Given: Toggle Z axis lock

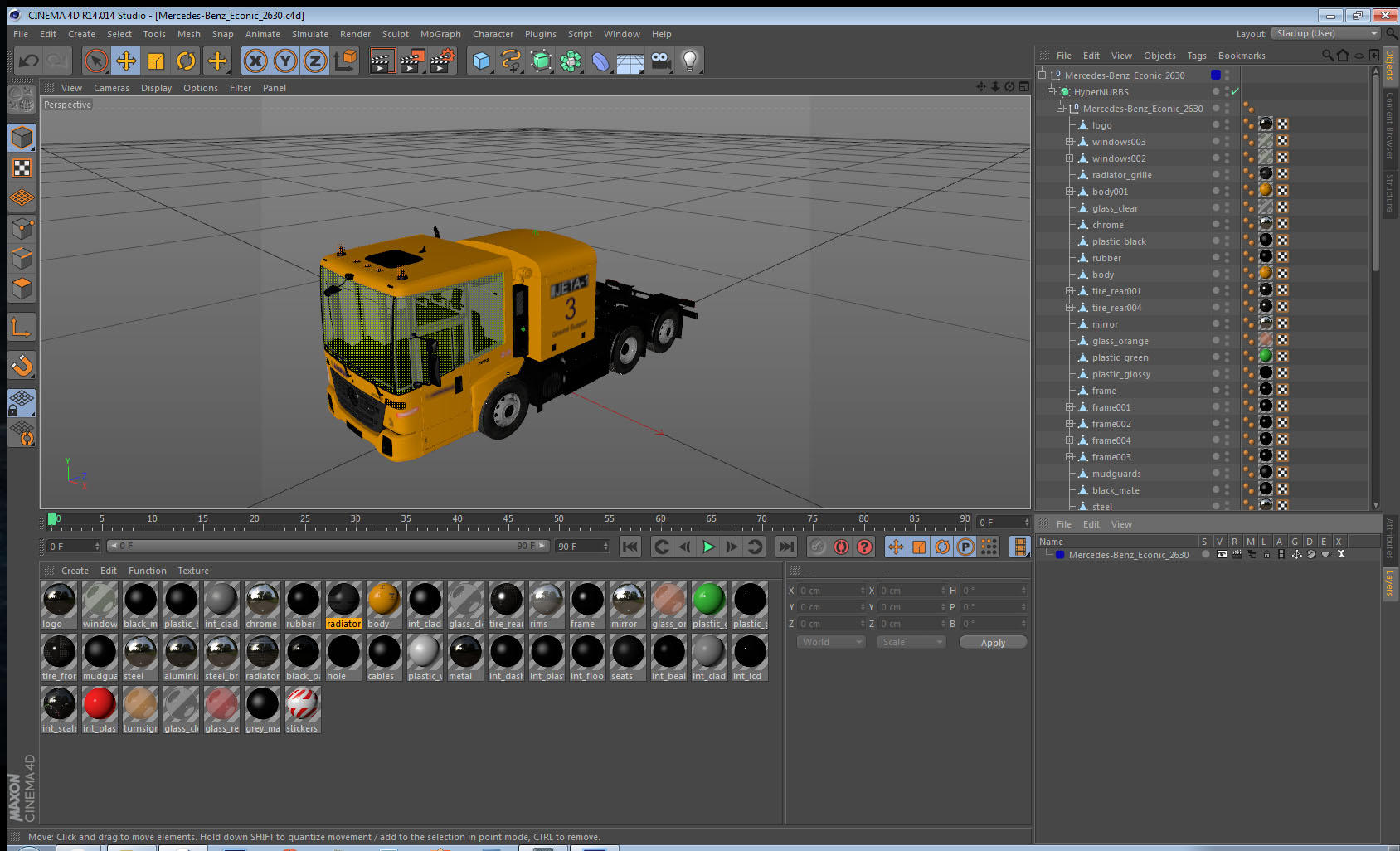Looking at the screenshot, I should point(315,61).
